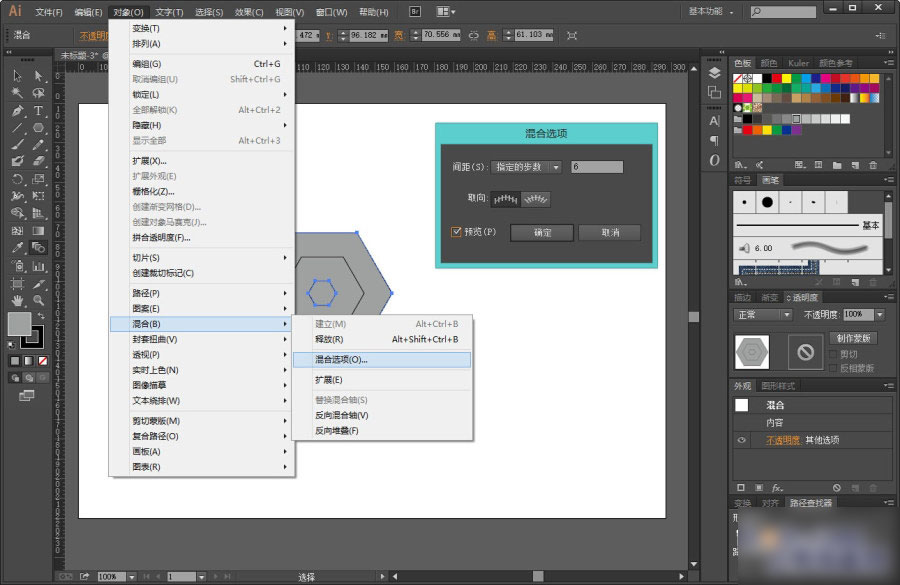Select the Eraser tool
The height and width of the screenshot is (585, 900).
click(38, 161)
